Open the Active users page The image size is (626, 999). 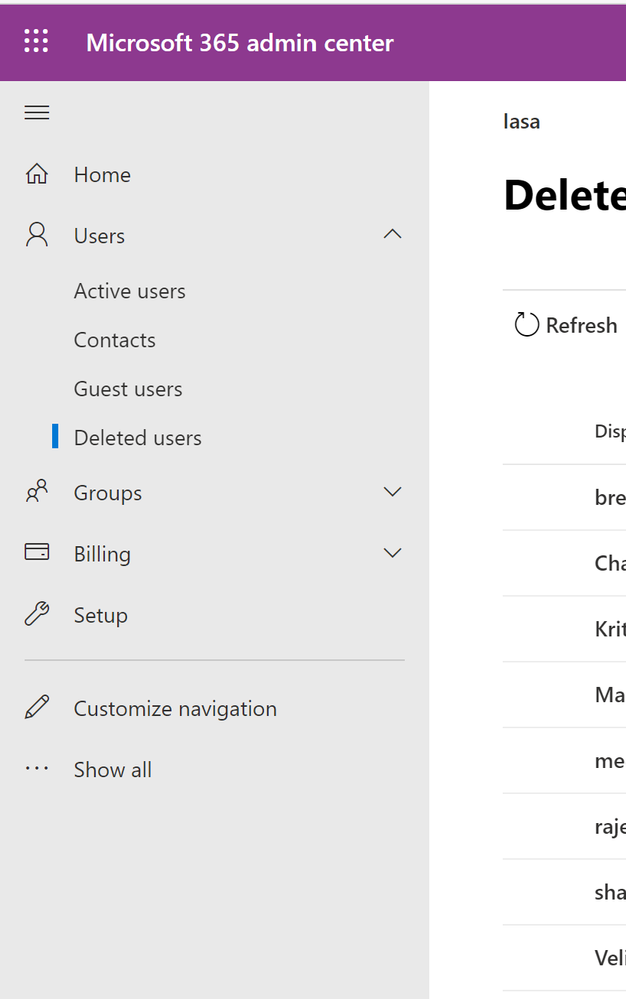[x=129, y=291]
